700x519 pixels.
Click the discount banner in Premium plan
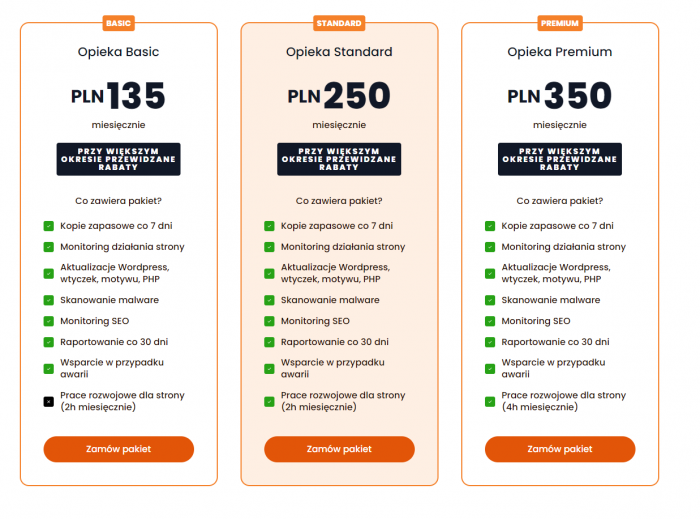[560, 159]
